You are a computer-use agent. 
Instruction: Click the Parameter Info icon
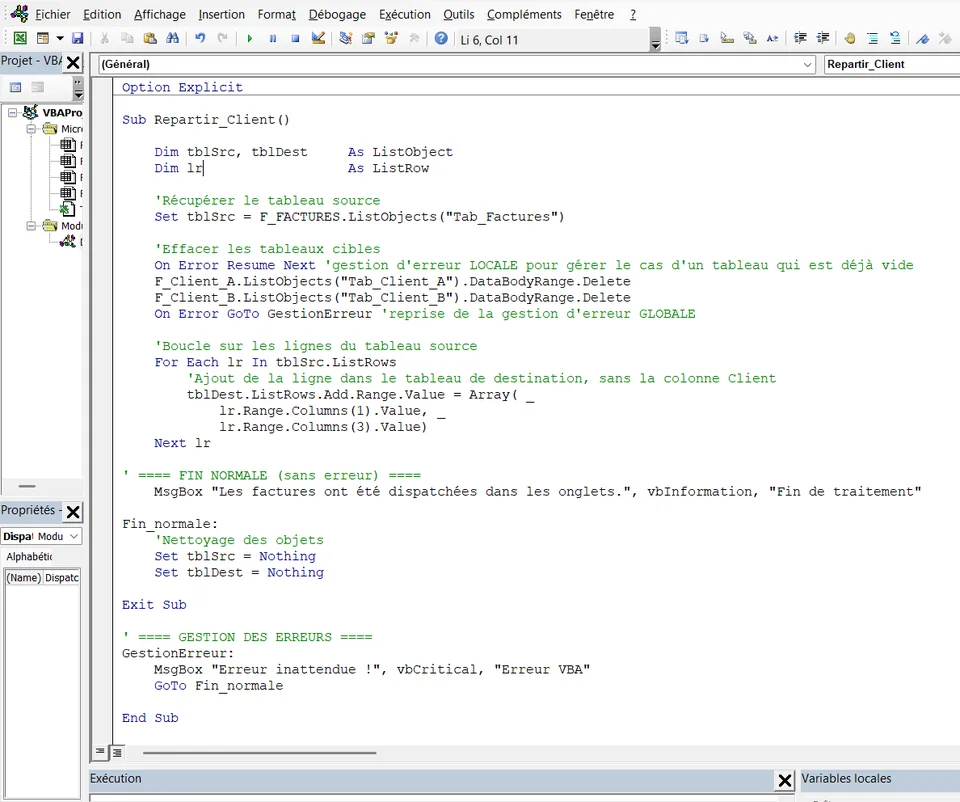[749, 38]
